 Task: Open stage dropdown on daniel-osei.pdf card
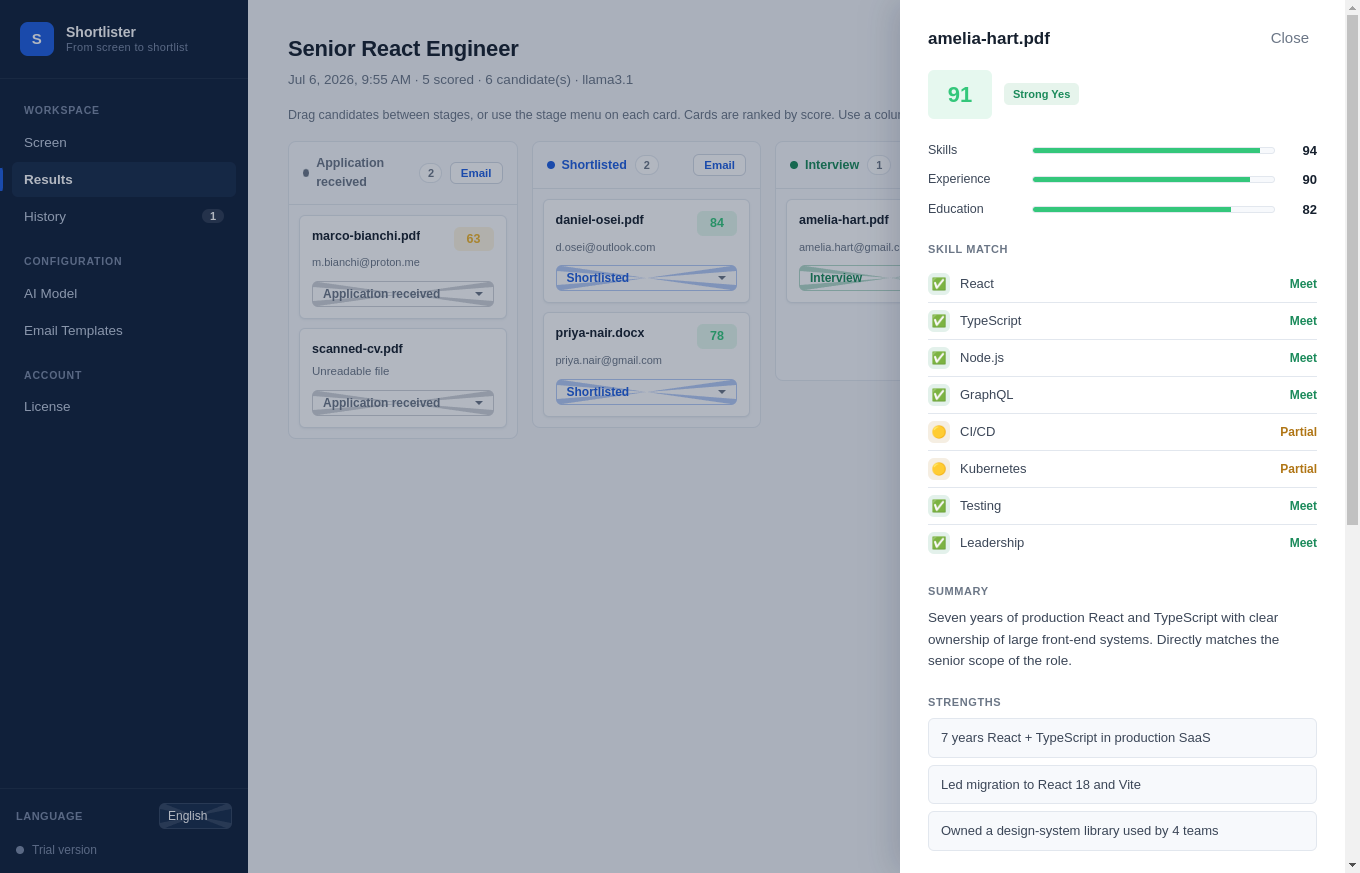pos(646,278)
